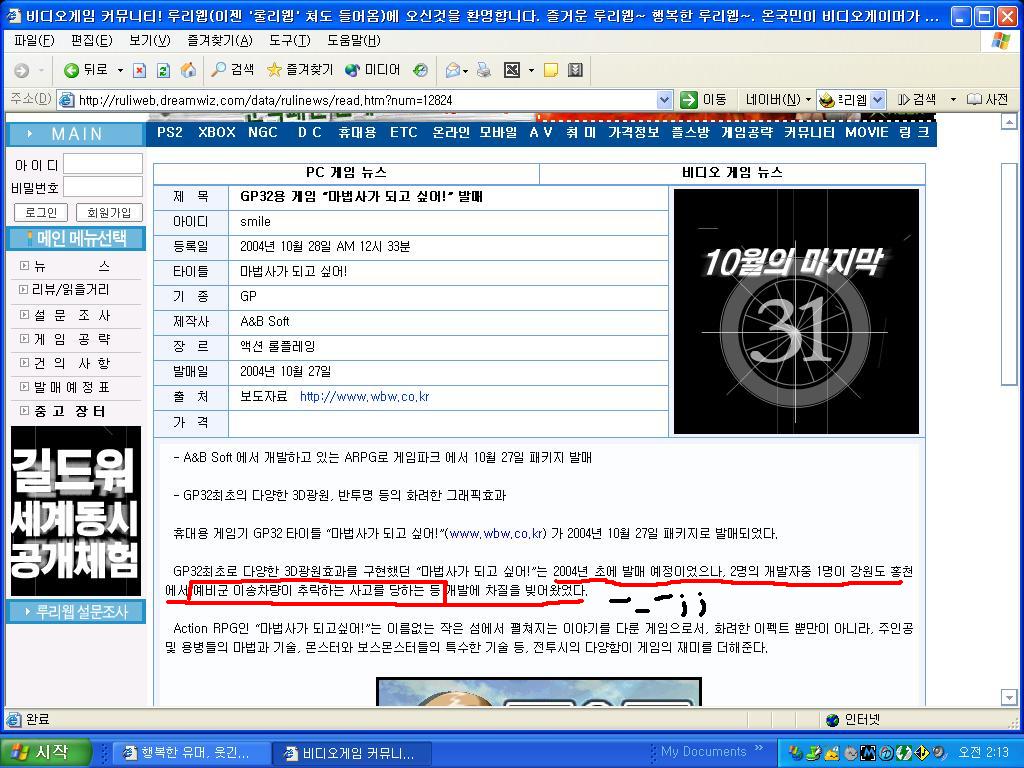The height and width of the screenshot is (768, 1024).
Task: Click the volume icon in the system tray
Action: (x=938, y=753)
